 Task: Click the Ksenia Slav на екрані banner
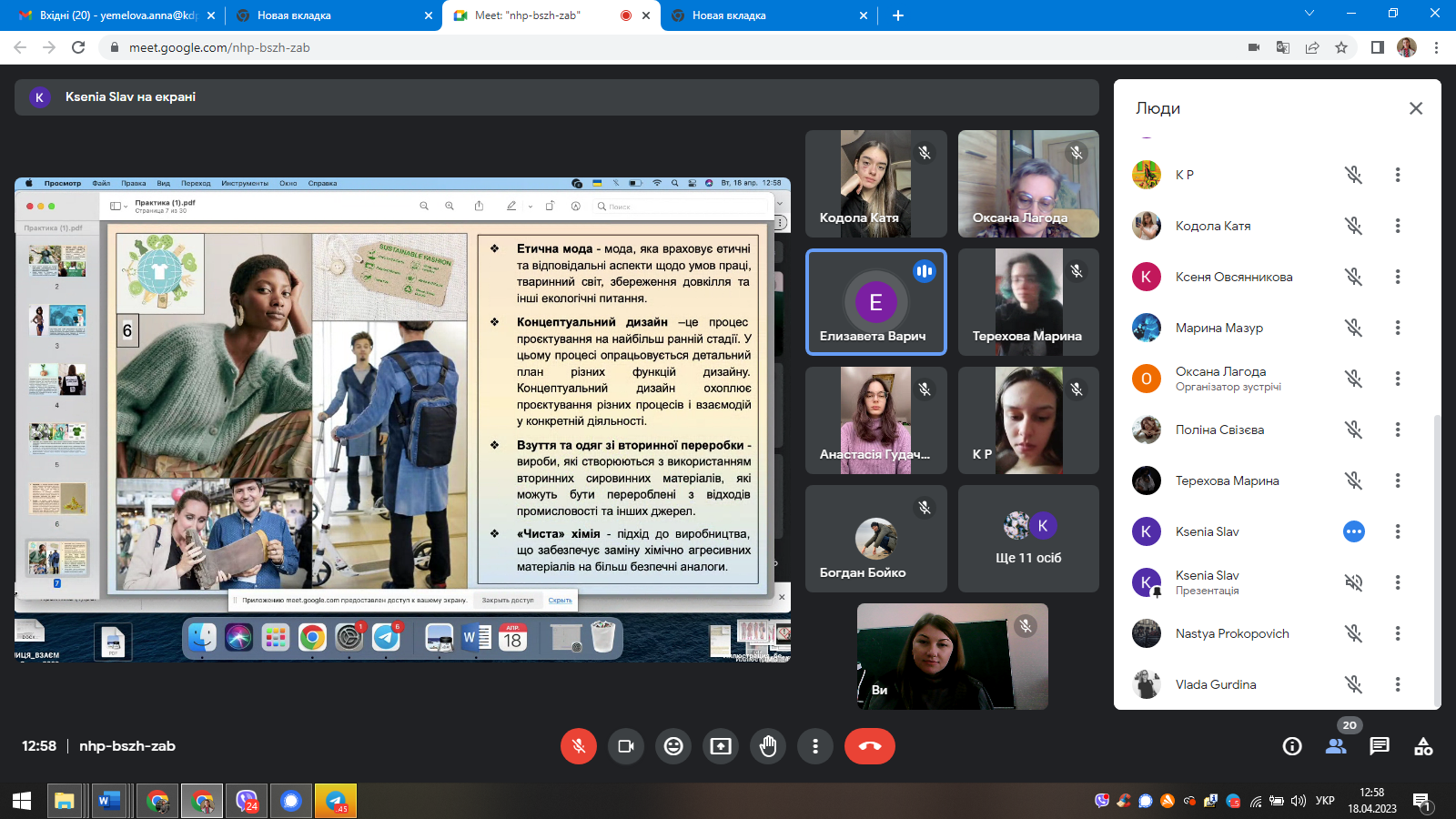click(x=557, y=97)
